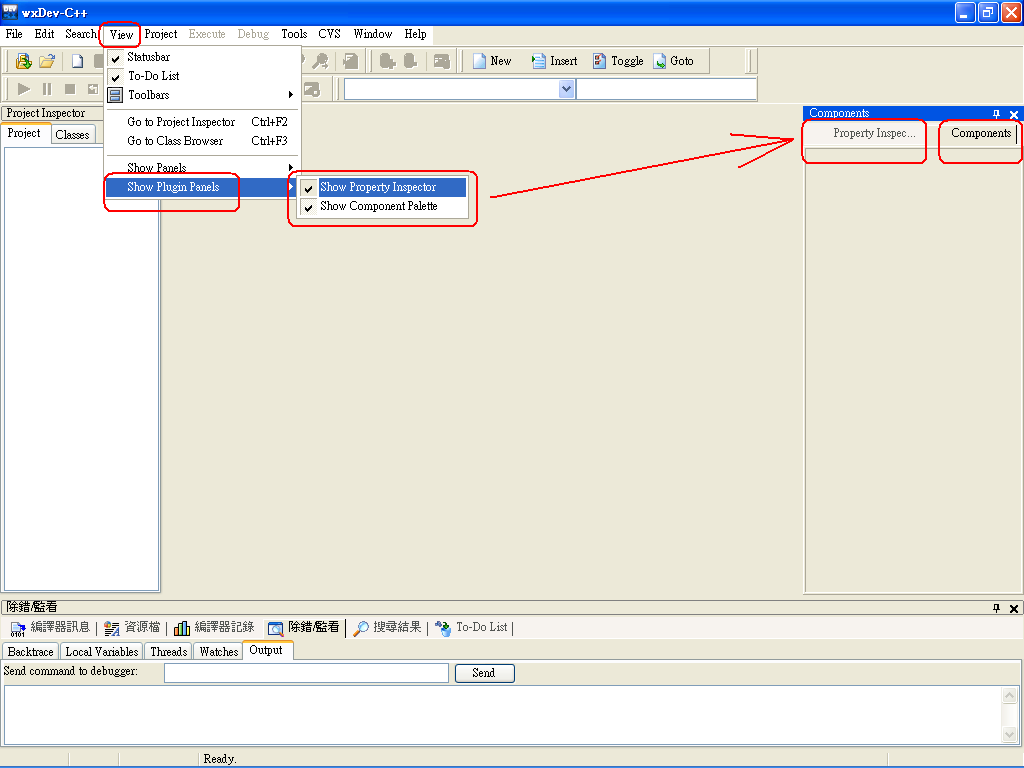The width and height of the screenshot is (1024, 768).
Task: Click the Toolbars menu icon
Action: (x=115, y=95)
